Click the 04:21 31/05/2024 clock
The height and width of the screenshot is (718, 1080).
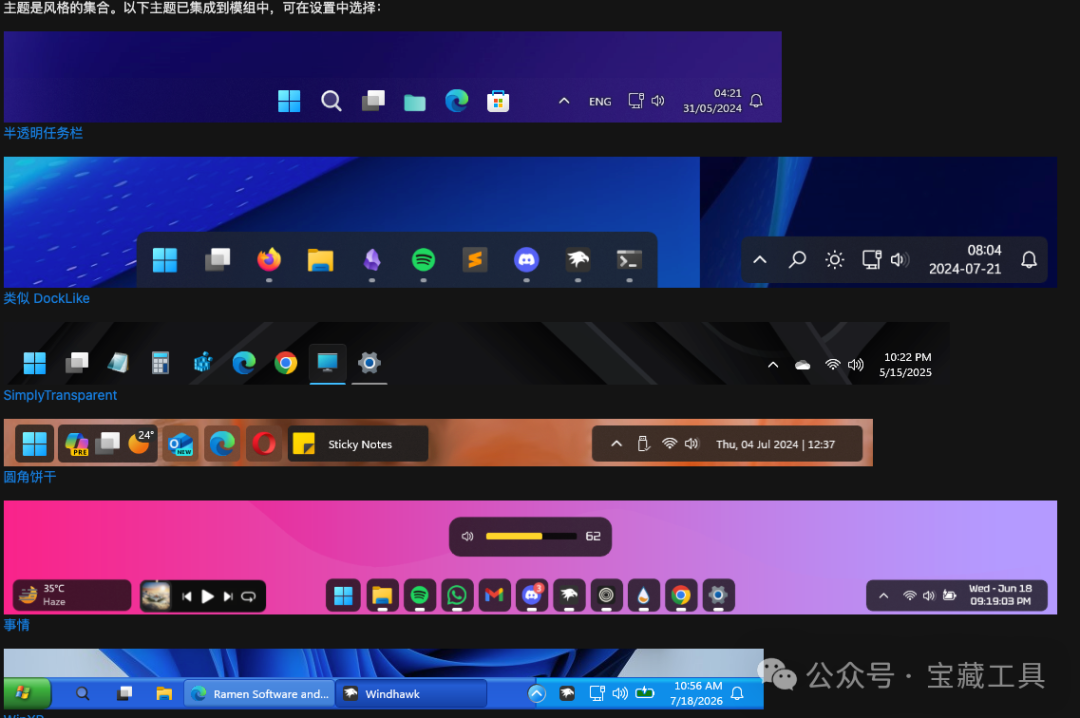712,101
